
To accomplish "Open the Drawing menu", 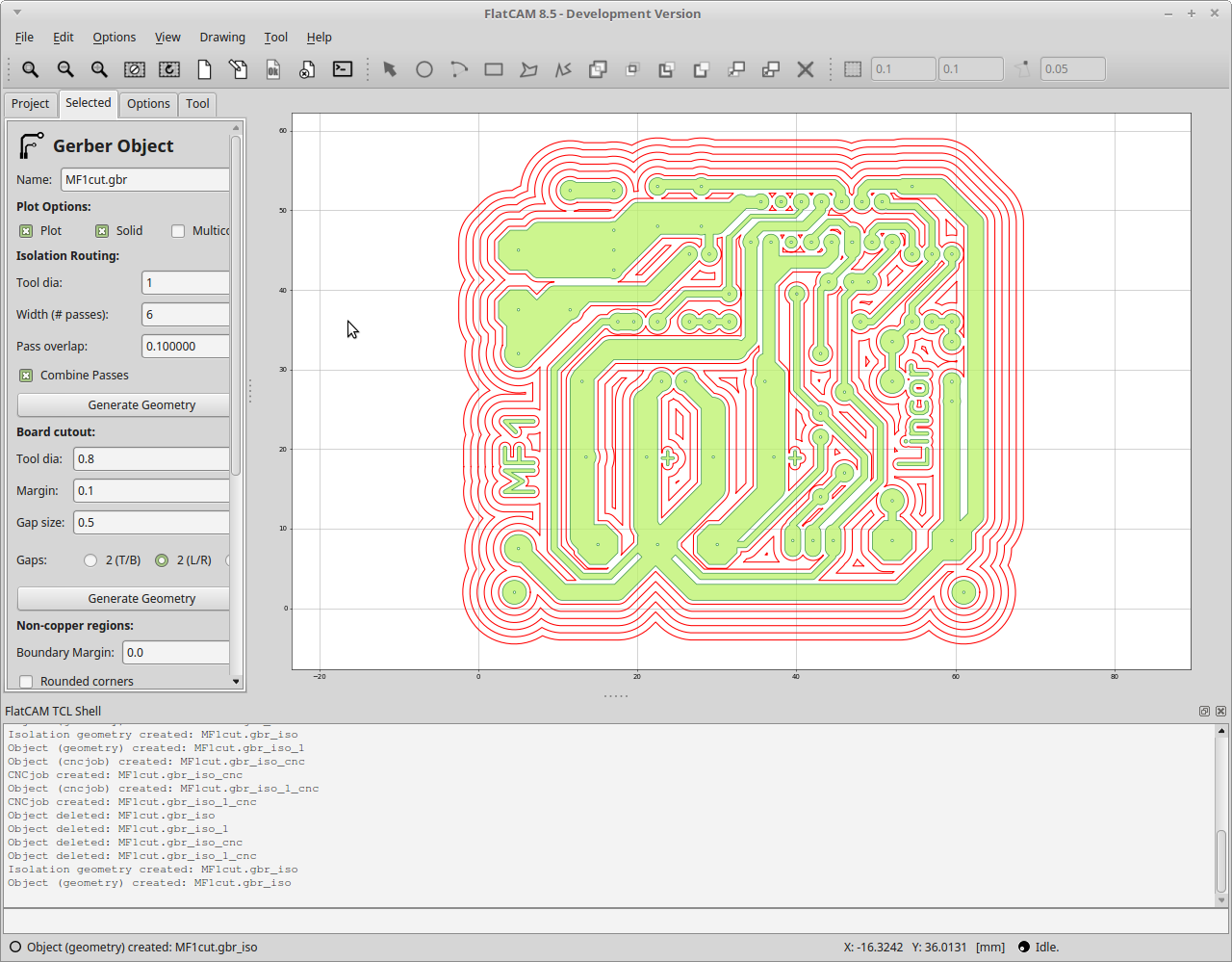I will click(x=221, y=38).
